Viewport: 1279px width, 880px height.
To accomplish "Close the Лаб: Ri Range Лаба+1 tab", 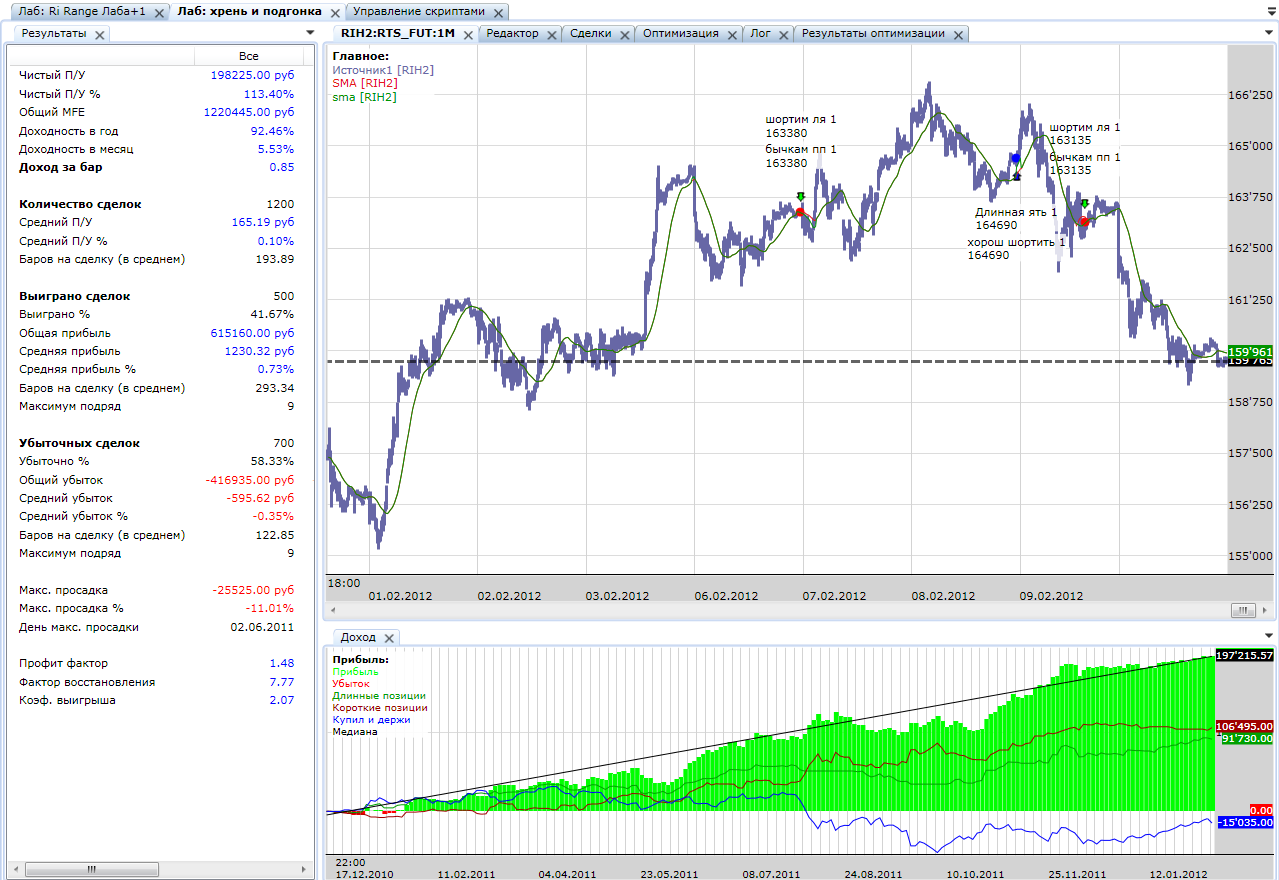I will 158,13.
